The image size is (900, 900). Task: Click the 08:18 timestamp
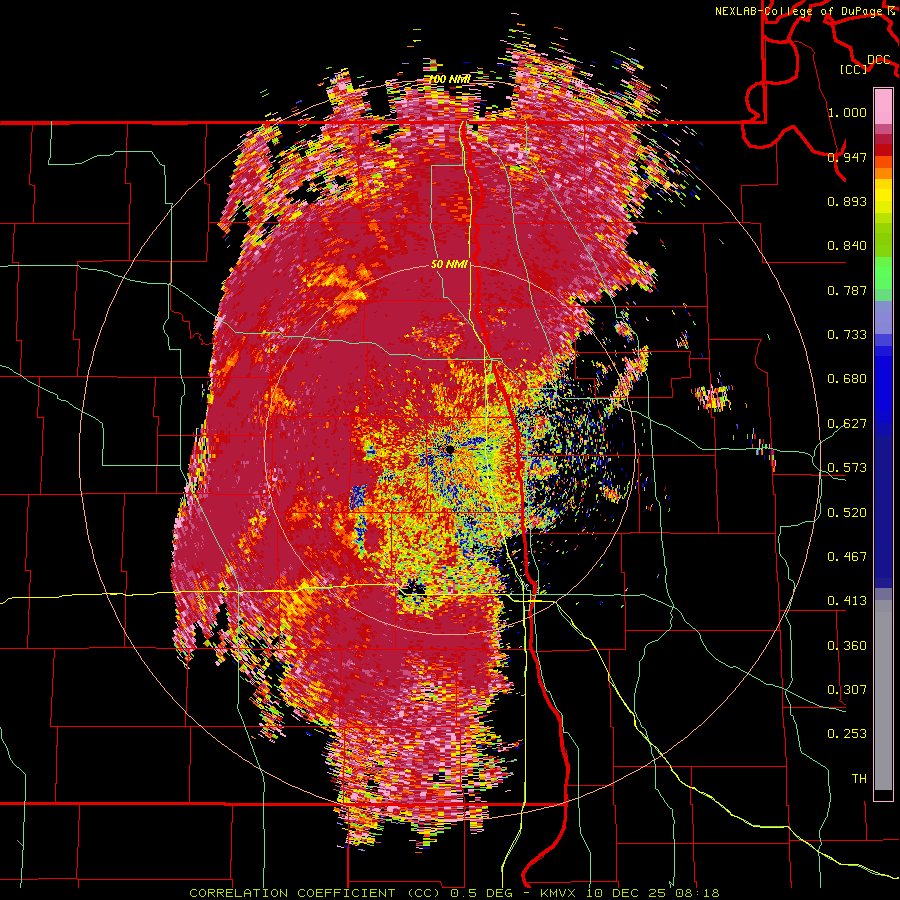coord(699,893)
